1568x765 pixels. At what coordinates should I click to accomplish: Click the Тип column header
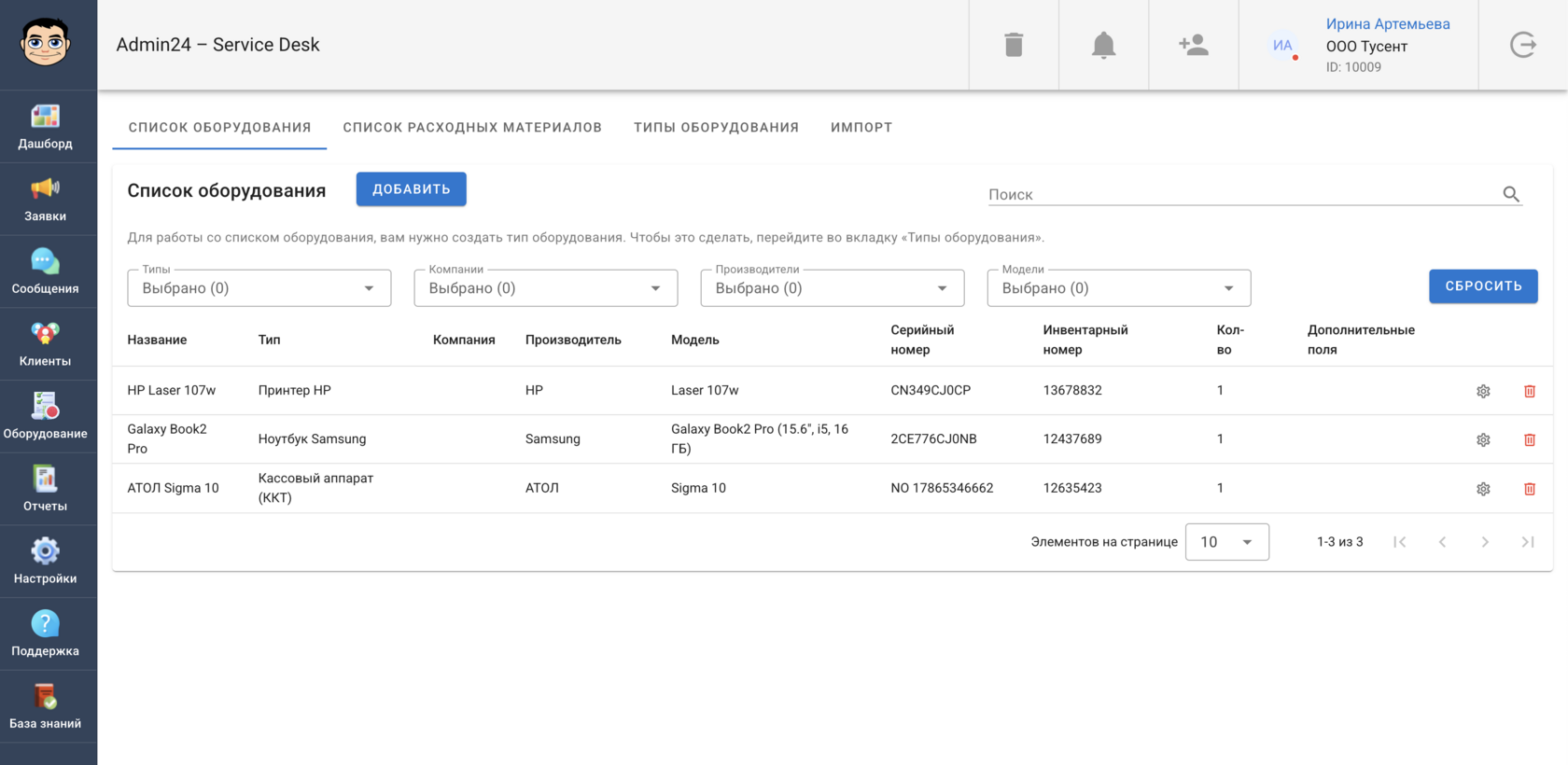pyautogui.click(x=269, y=340)
